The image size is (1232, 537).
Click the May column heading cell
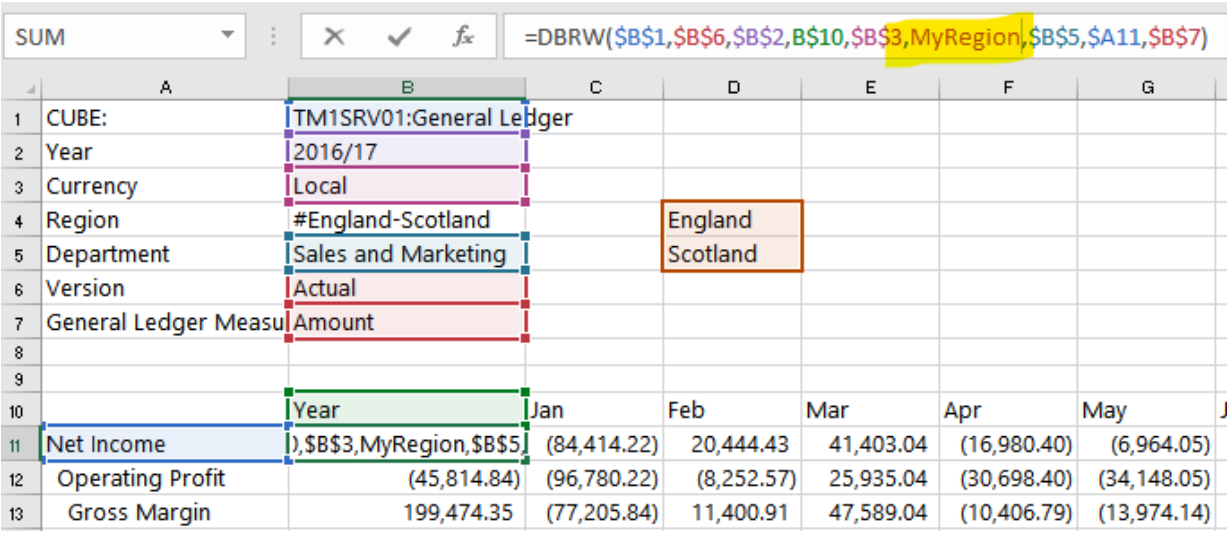[1146, 410]
